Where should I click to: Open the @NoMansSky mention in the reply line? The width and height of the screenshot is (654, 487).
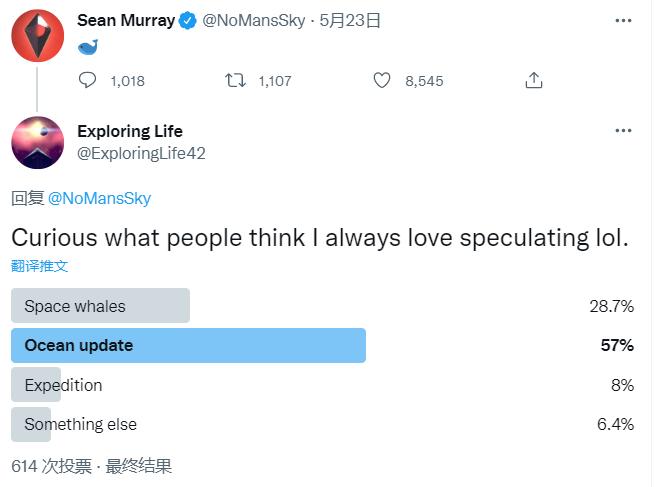[x=100, y=198]
